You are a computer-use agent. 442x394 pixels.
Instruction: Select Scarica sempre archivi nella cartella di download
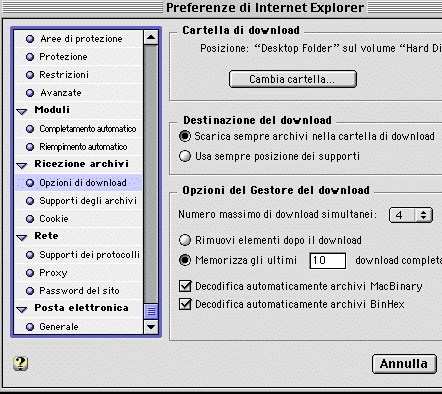tap(185, 136)
